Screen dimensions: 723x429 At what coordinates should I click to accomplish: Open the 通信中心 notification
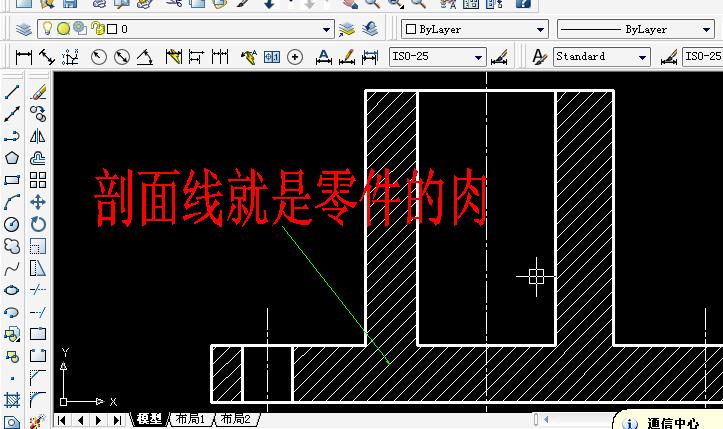click(673, 422)
